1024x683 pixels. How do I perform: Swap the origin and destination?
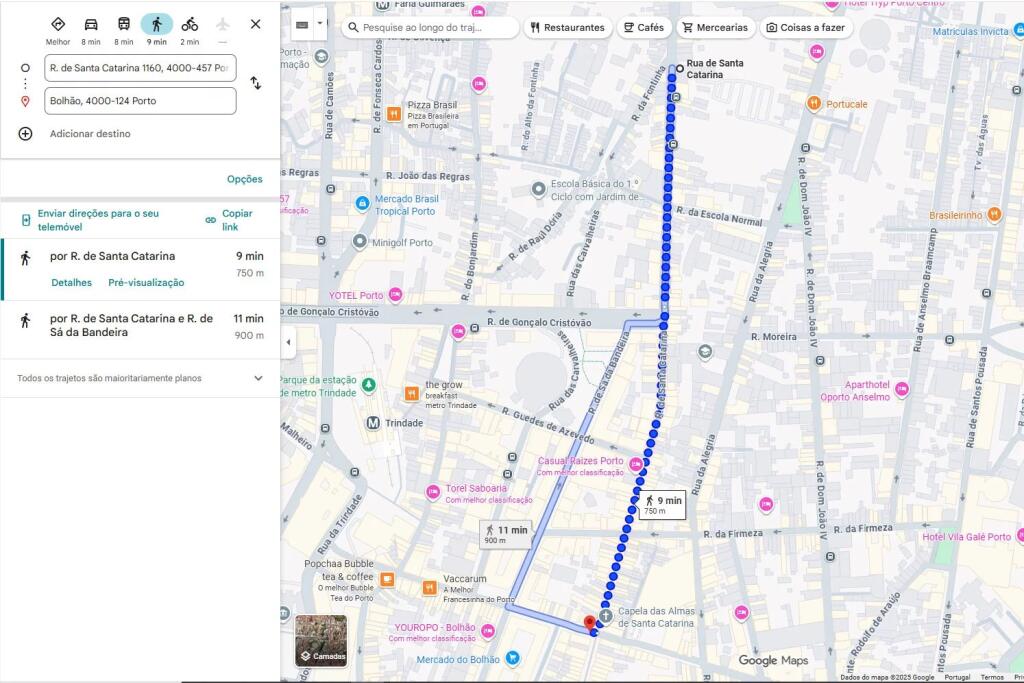click(x=255, y=83)
